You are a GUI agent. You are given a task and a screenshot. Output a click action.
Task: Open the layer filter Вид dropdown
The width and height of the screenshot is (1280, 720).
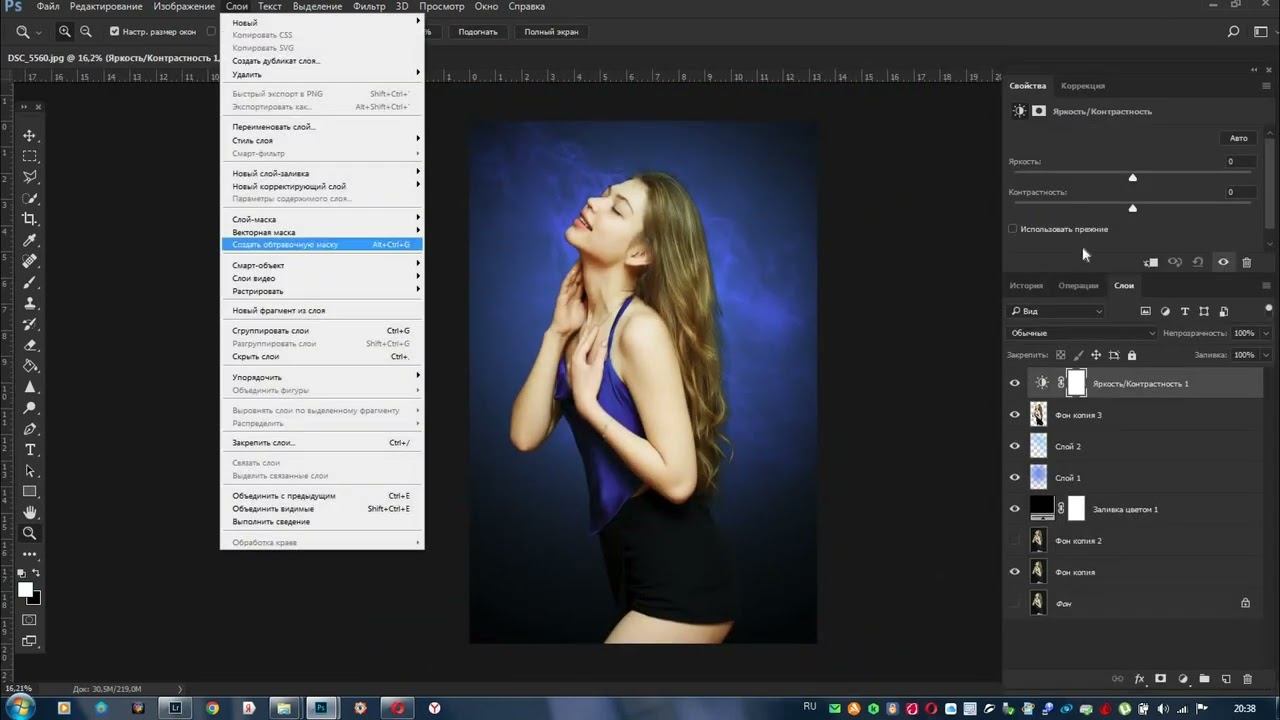pyautogui.click(x=1056, y=311)
